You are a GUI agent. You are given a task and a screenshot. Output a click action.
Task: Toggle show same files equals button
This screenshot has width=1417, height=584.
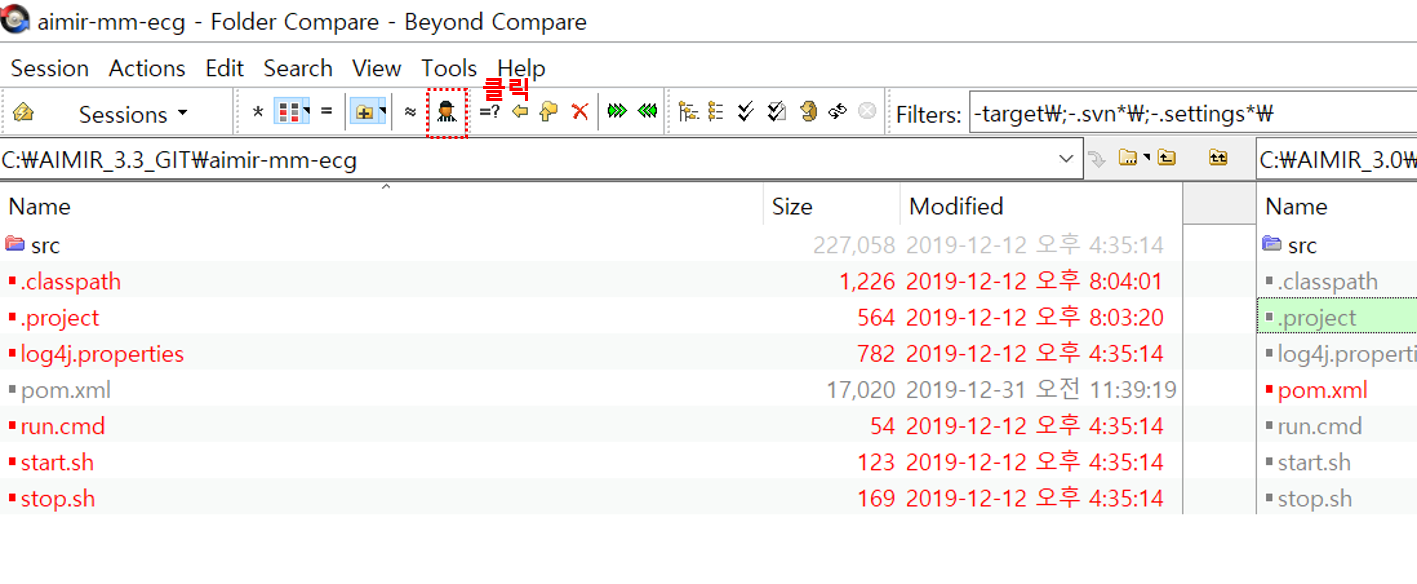pos(326,112)
